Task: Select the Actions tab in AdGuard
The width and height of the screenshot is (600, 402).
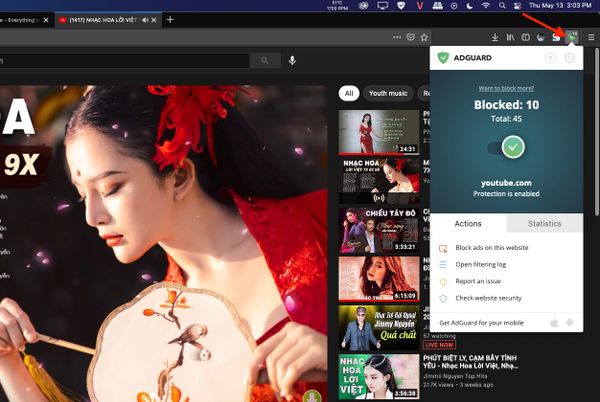Action: [468, 224]
